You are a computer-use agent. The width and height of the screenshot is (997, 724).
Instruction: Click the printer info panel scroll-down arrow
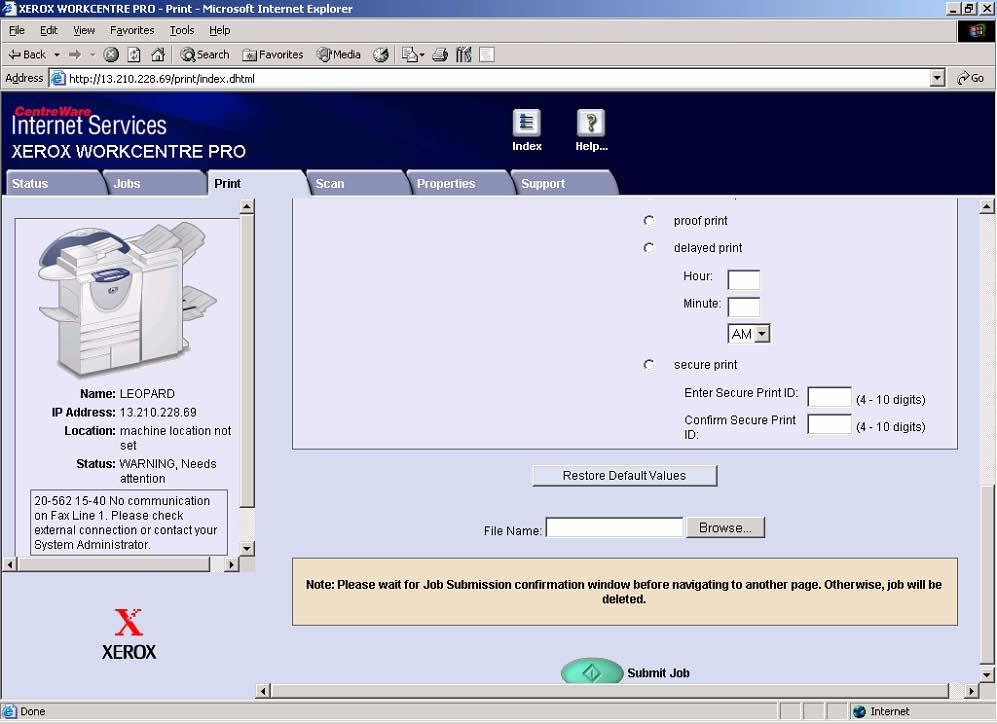tap(247, 548)
